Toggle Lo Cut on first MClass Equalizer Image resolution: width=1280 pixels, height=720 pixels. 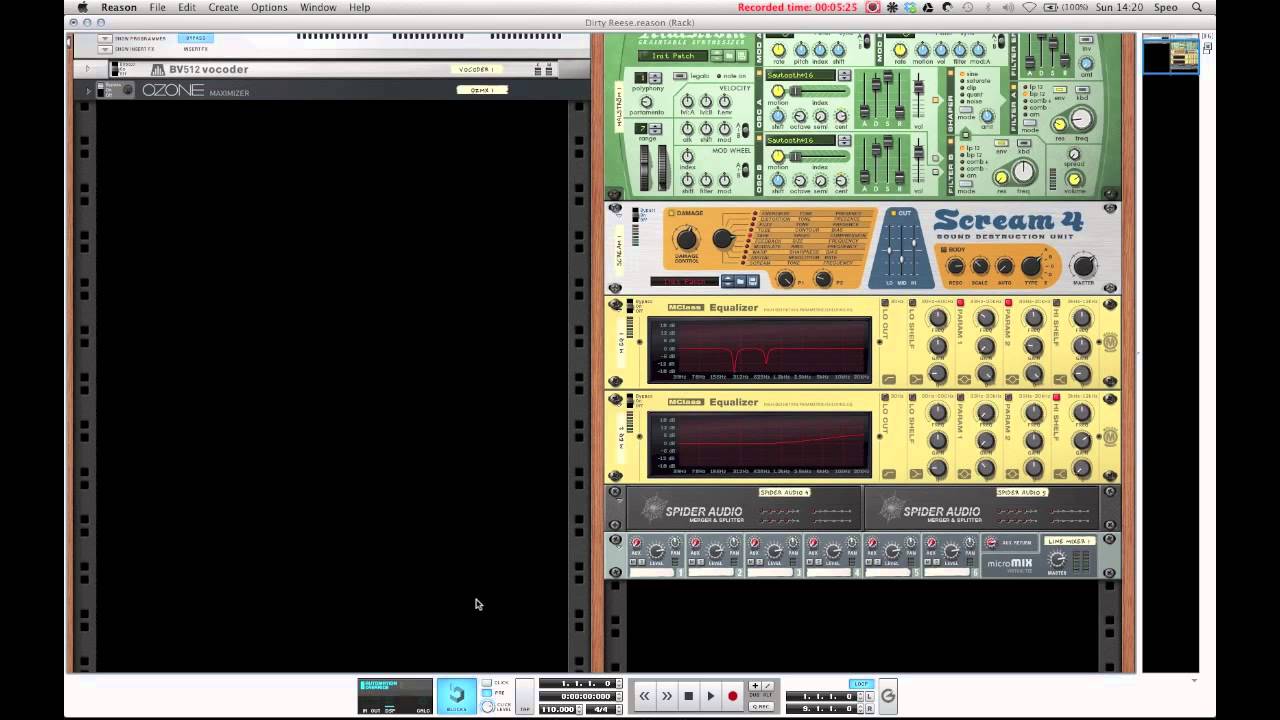886,303
